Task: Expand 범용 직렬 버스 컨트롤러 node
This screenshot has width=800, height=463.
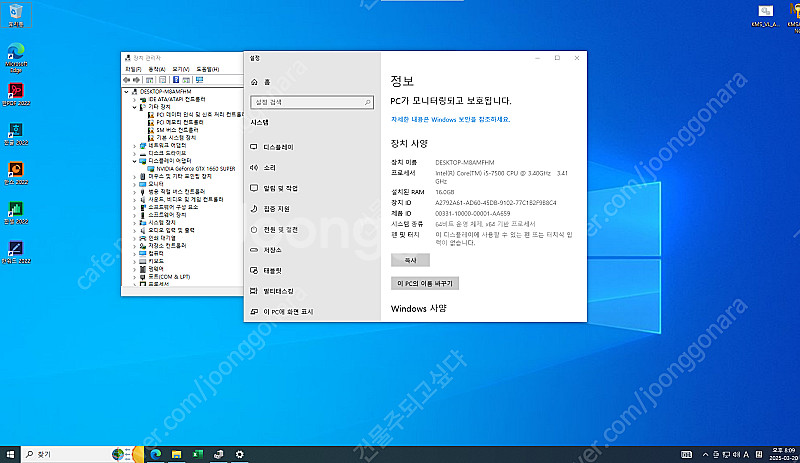Action: tap(135, 192)
